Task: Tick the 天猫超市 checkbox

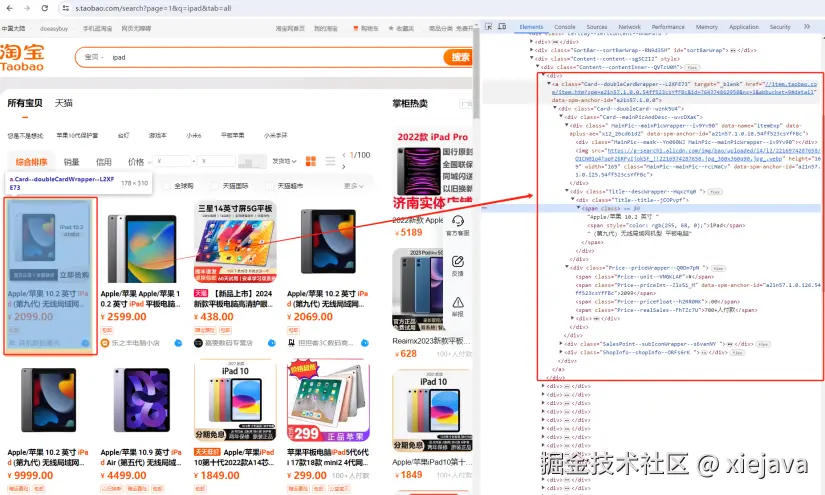Action: tap(269, 186)
